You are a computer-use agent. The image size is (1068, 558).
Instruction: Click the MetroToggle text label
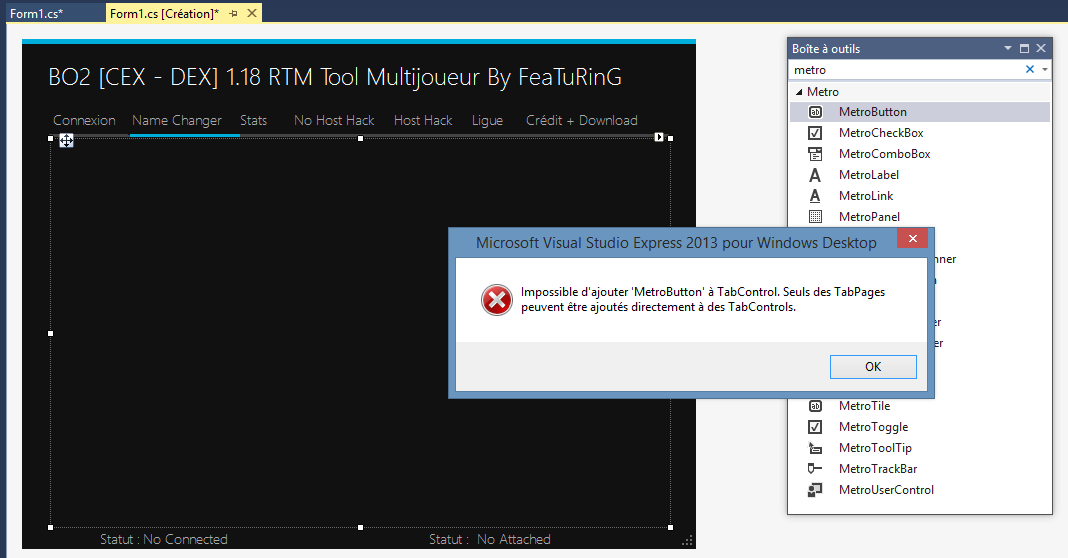pos(873,427)
